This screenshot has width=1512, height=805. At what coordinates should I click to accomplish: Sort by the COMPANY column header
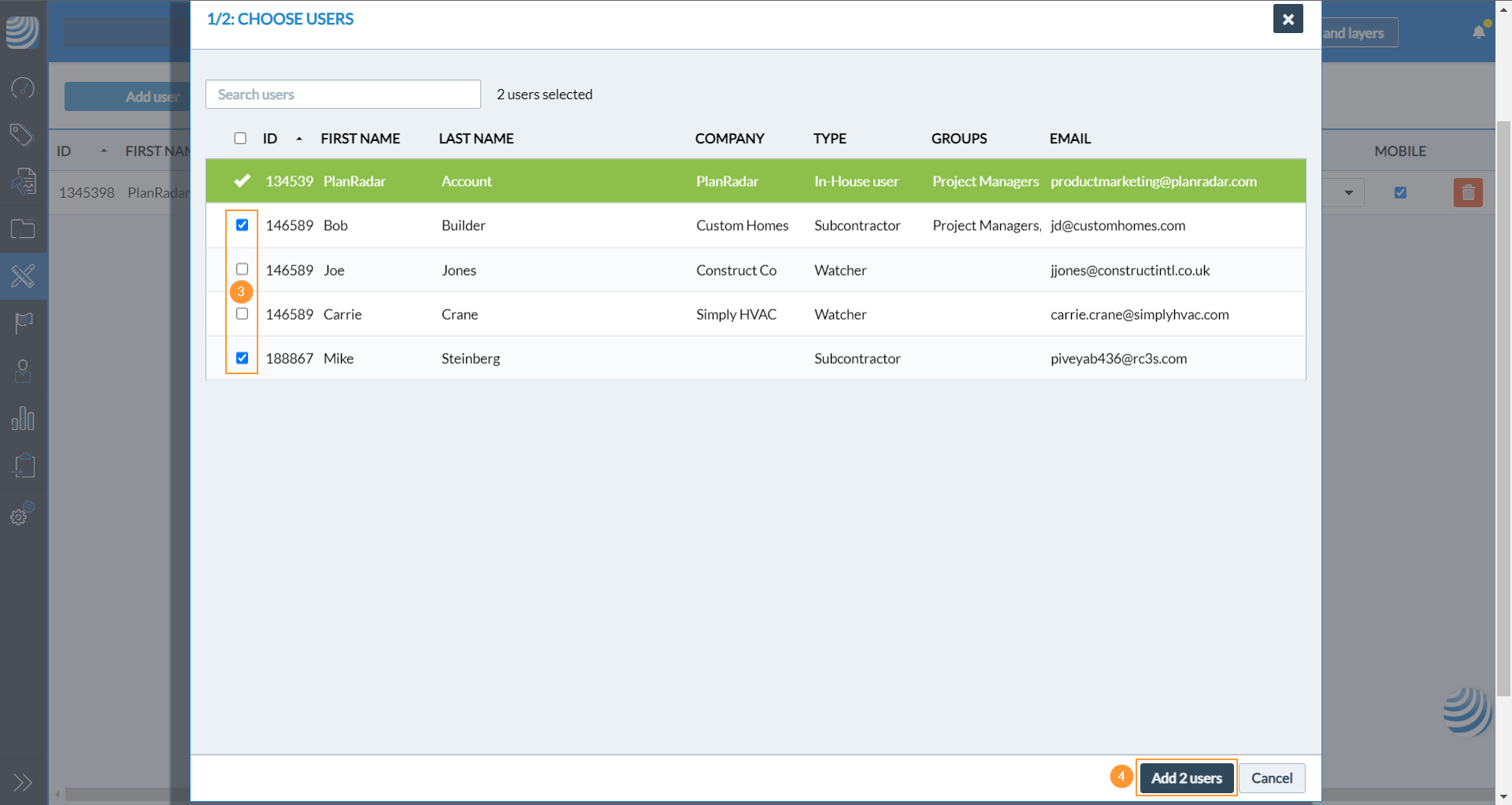(x=729, y=139)
